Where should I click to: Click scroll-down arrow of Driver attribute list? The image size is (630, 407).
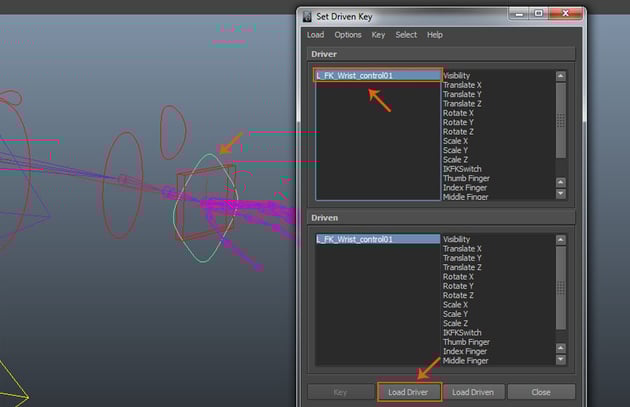(560, 194)
